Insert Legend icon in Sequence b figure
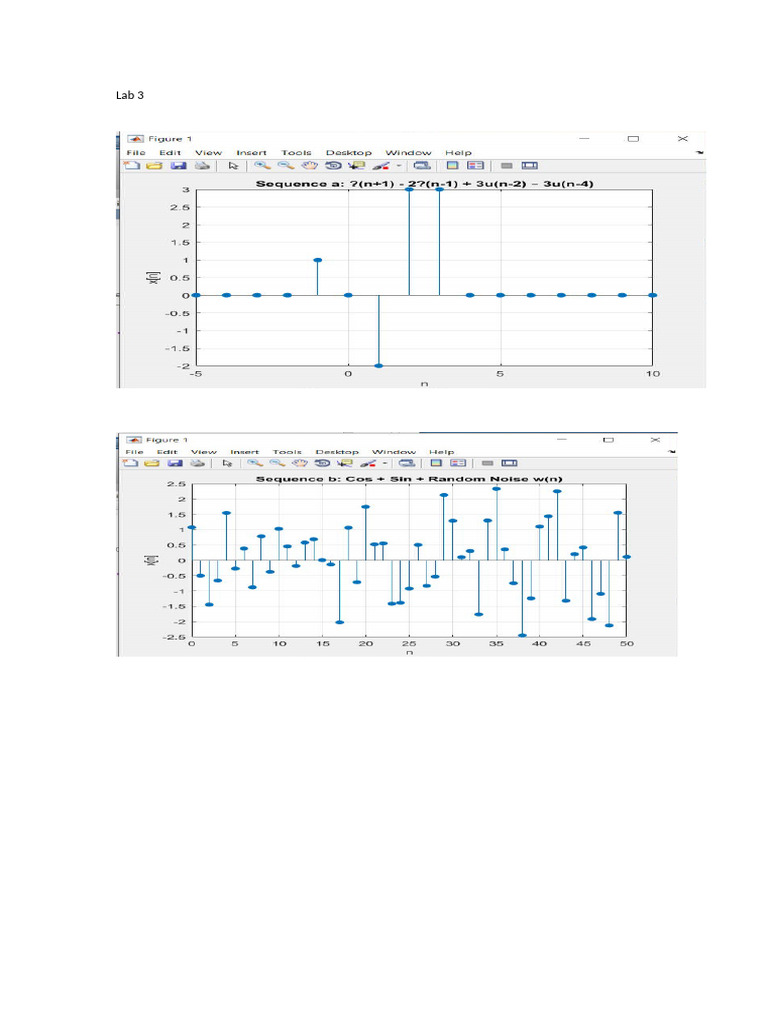The image size is (768, 1024). (x=458, y=463)
